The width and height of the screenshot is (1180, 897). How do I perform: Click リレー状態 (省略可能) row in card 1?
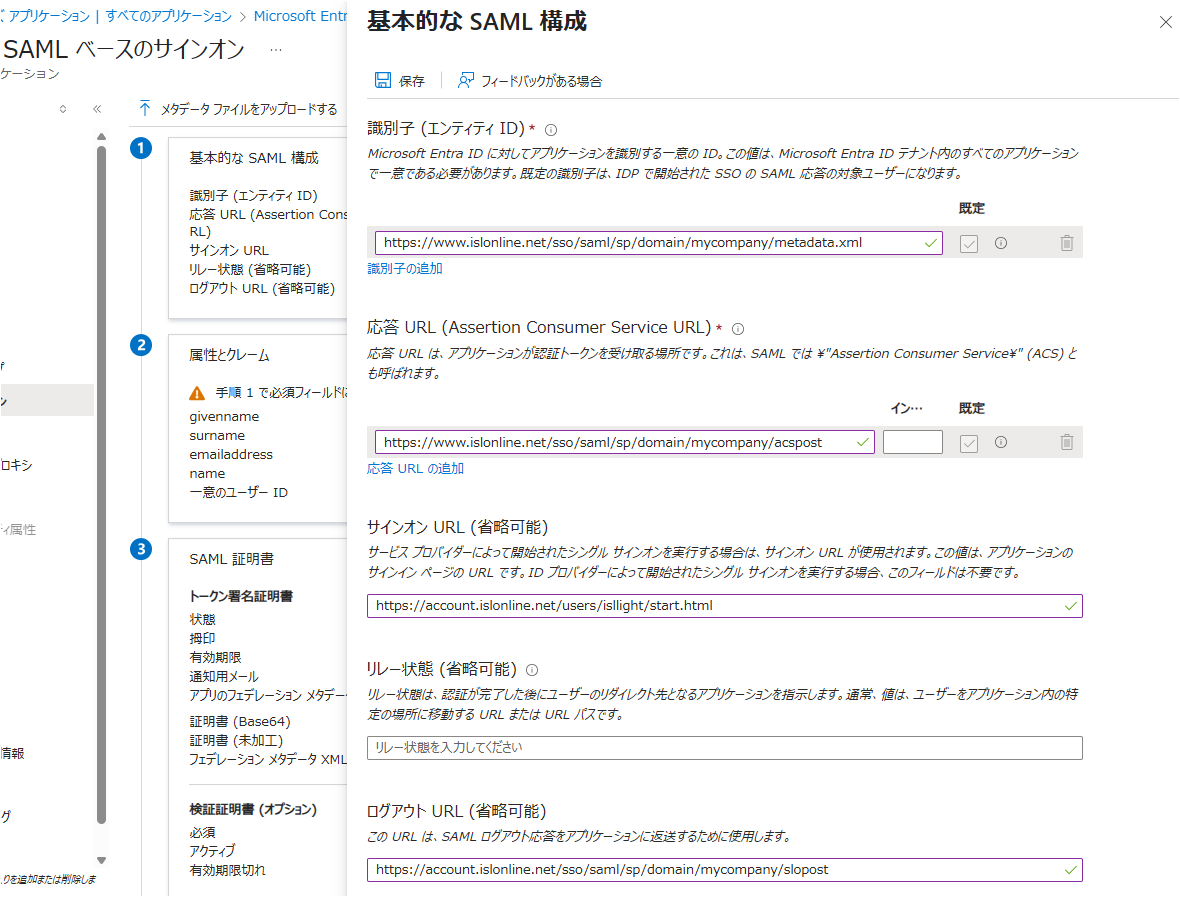pyautogui.click(x=250, y=269)
